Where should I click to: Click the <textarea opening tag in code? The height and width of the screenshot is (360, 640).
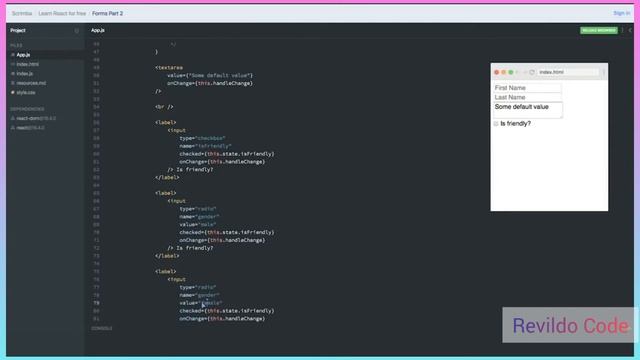click(x=169, y=68)
